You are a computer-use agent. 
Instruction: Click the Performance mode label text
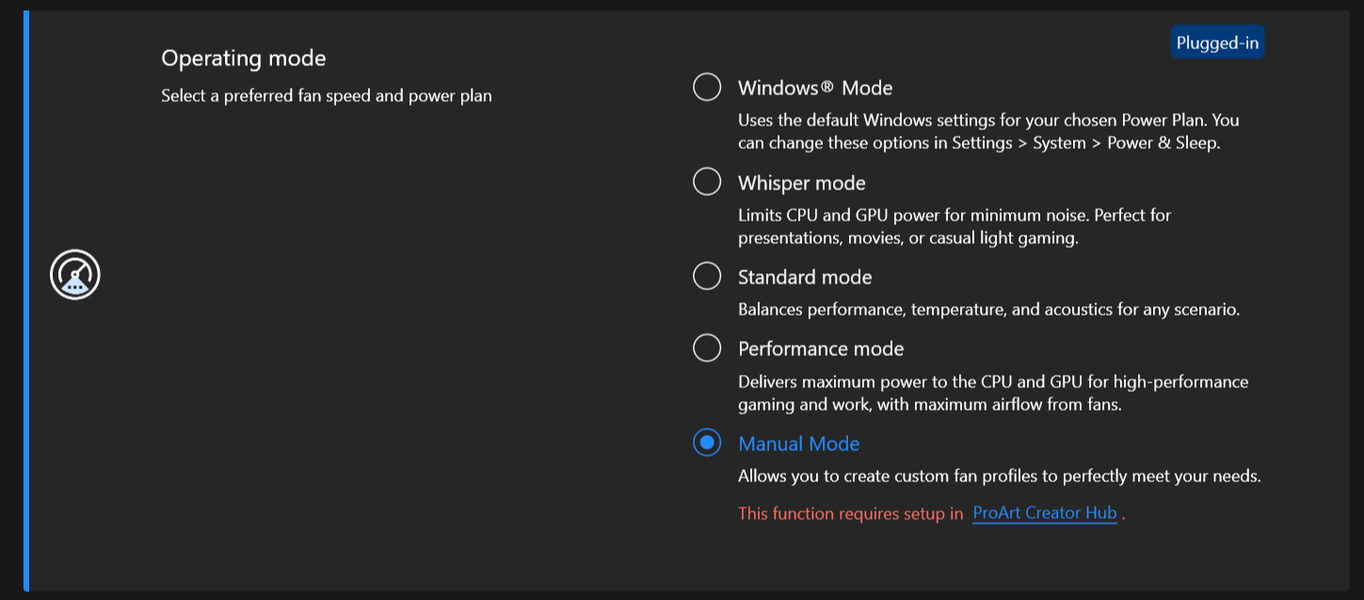coord(820,349)
